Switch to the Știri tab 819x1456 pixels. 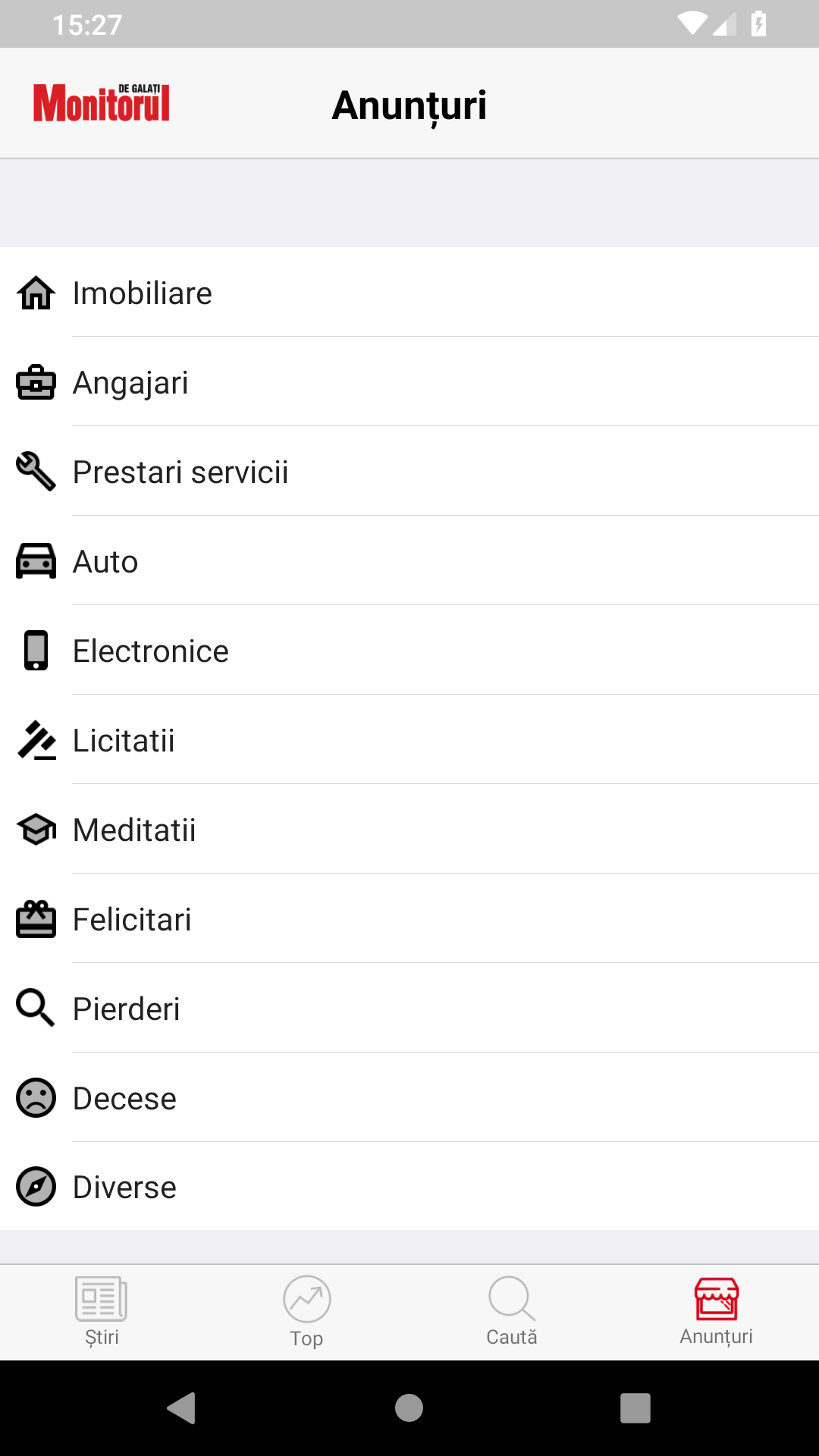[102, 1311]
